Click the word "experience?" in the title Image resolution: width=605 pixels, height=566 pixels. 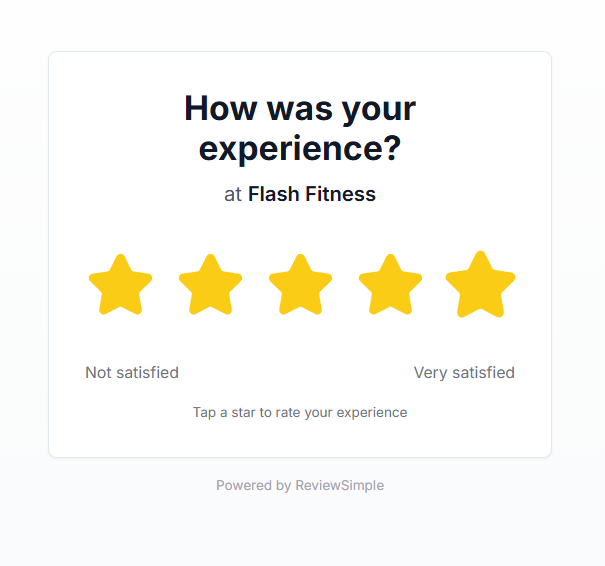click(300, 149)
